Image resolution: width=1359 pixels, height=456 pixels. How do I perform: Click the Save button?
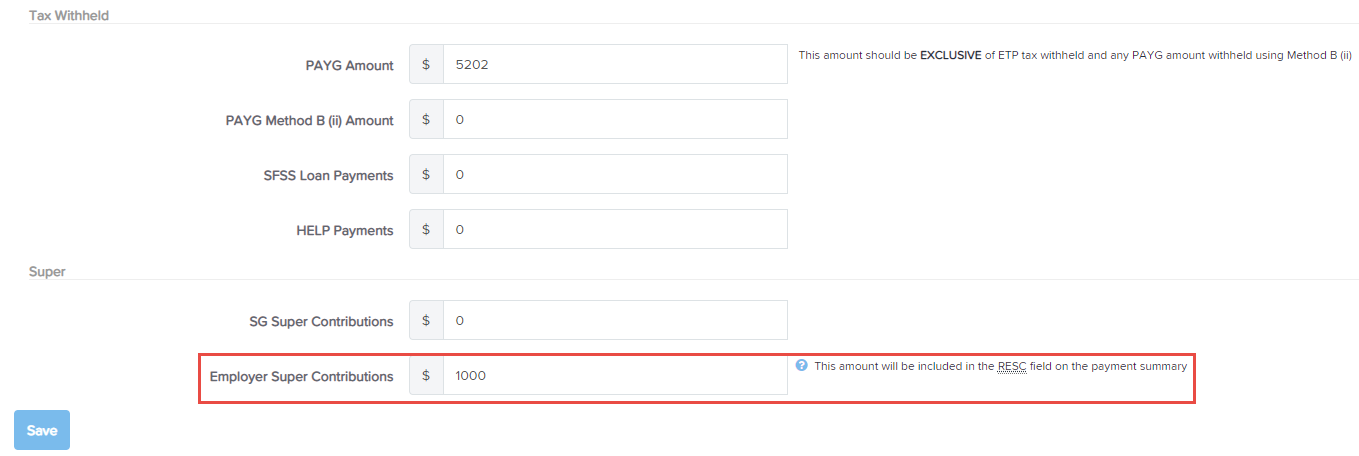[42, 430]
